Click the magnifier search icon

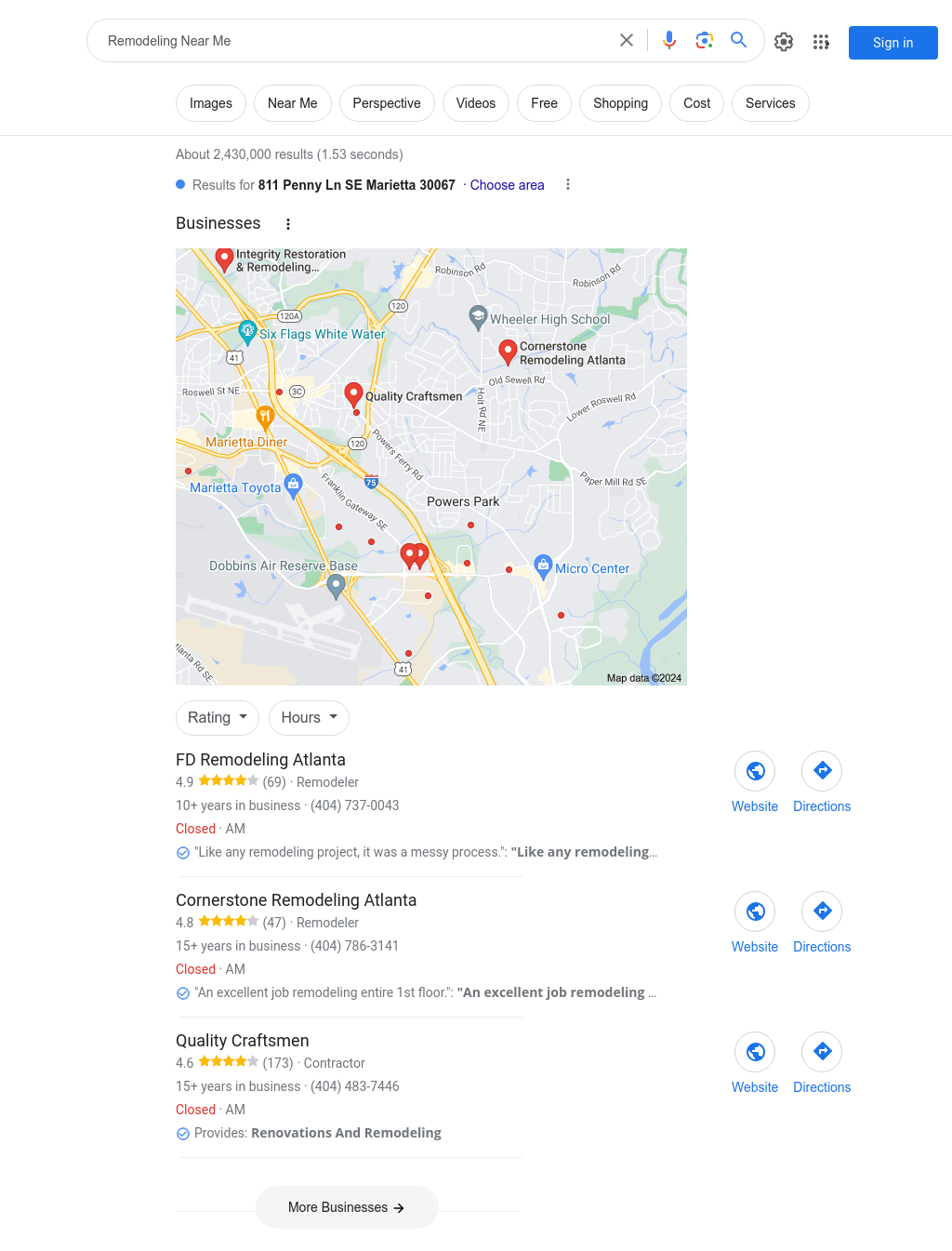pos(739,40)
